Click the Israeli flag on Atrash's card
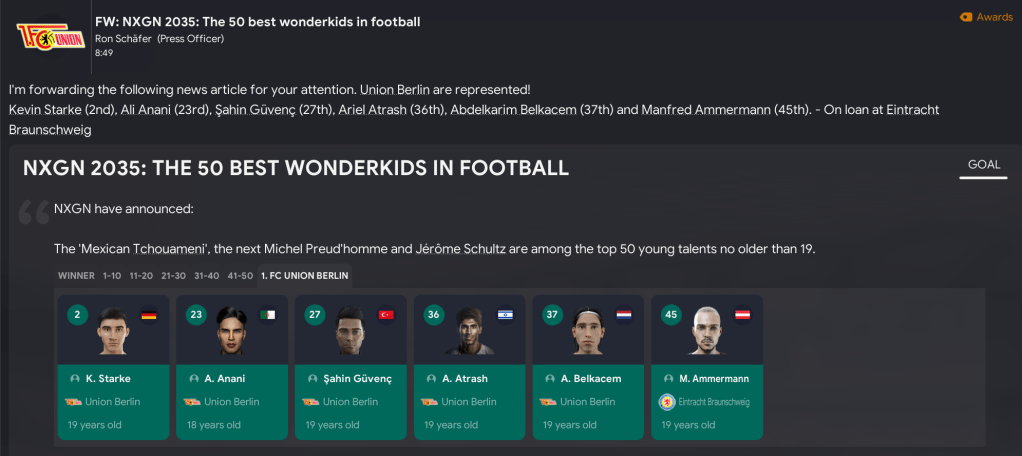Viewport: 1022px width, 456px height. (505, 314)
